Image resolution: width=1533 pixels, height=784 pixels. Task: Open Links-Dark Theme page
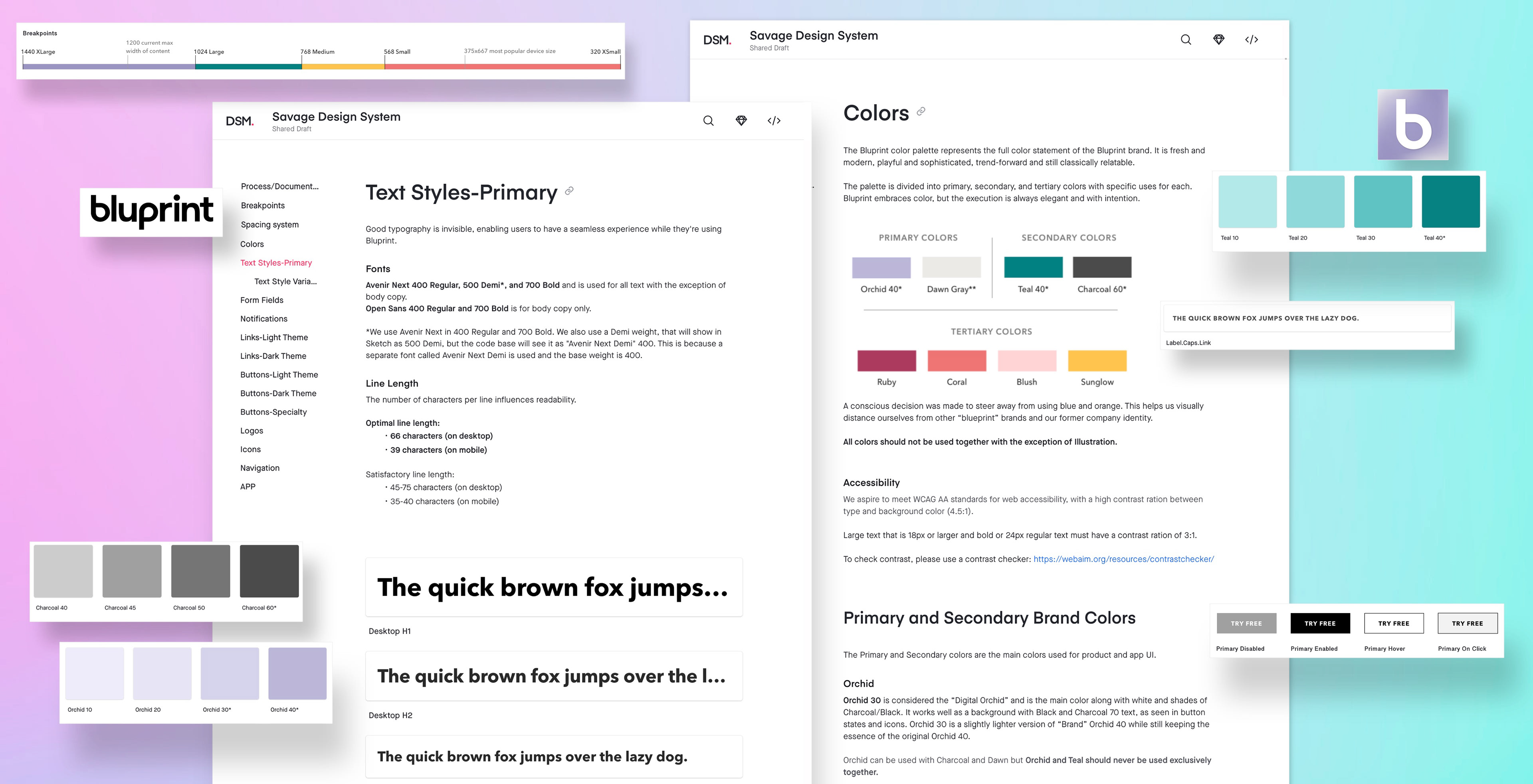(273, 356)
